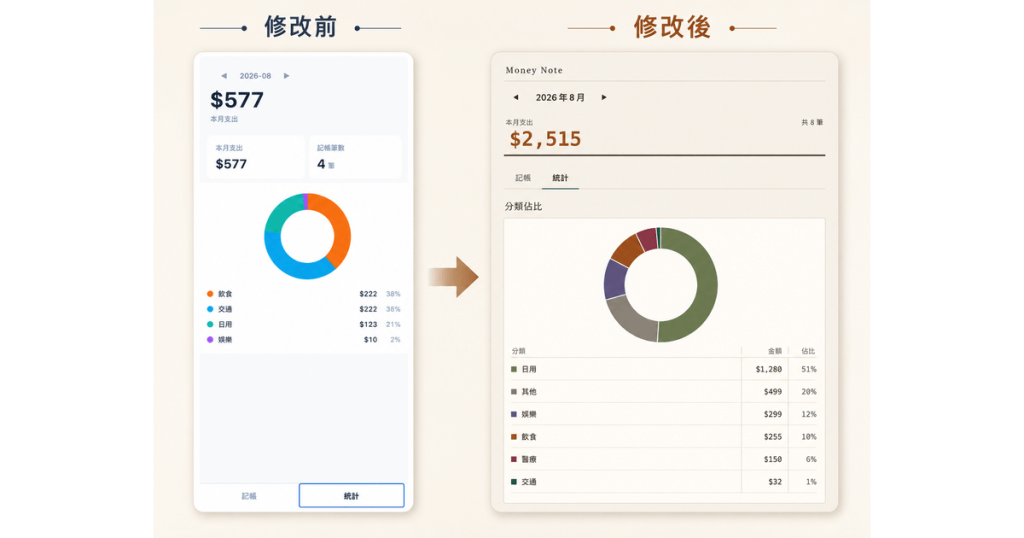1024x538 pixels.
Task: Click next month arrow beside 2026年8月
Action: (604, 97)
